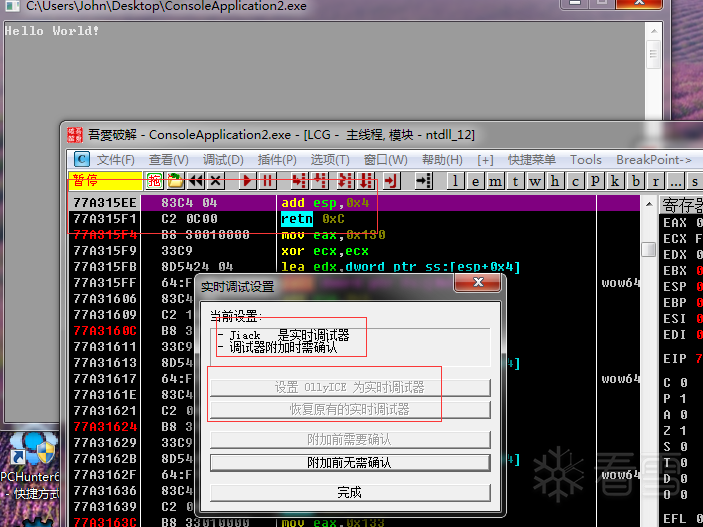703x527 pixels.
Task: Select the lea edx,dword ptr instruction
Action: point(400,267)
